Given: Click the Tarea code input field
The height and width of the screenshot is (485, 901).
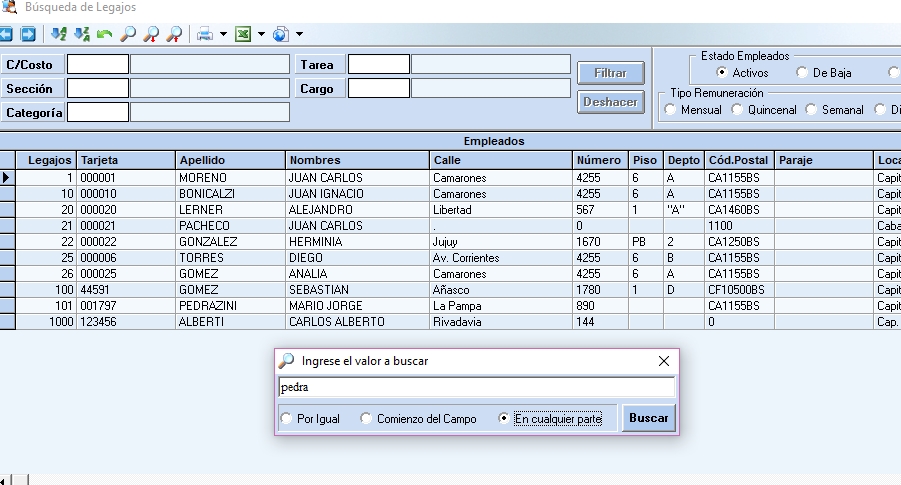Looking at the screenshot, I should point(379,64).
